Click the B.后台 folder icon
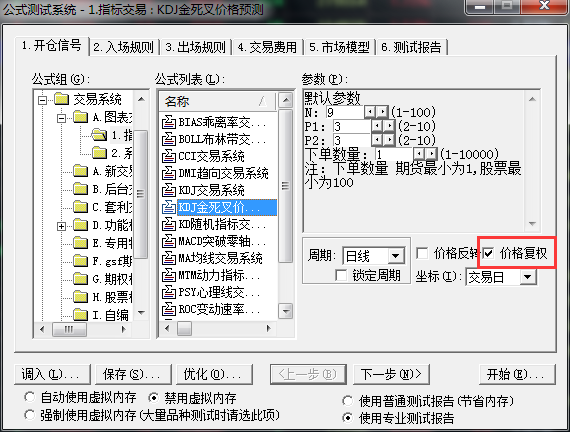The image size is (570, 432). point(81,189)
